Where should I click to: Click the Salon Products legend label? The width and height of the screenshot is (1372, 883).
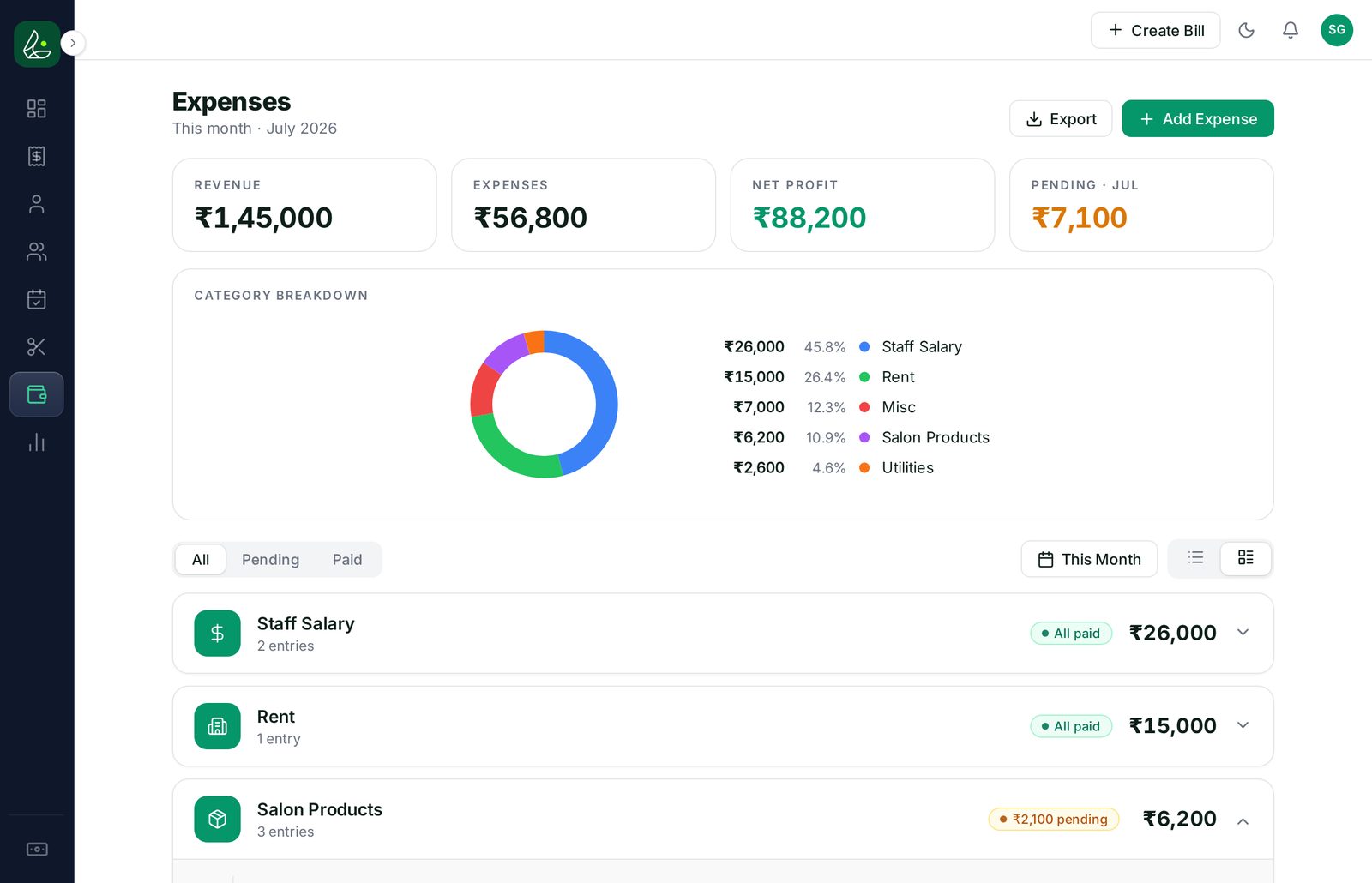[x=936, y=438]
